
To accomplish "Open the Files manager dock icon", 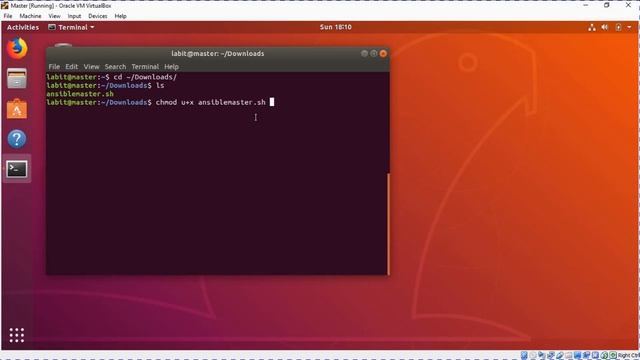I will click(x=17, y=78).
